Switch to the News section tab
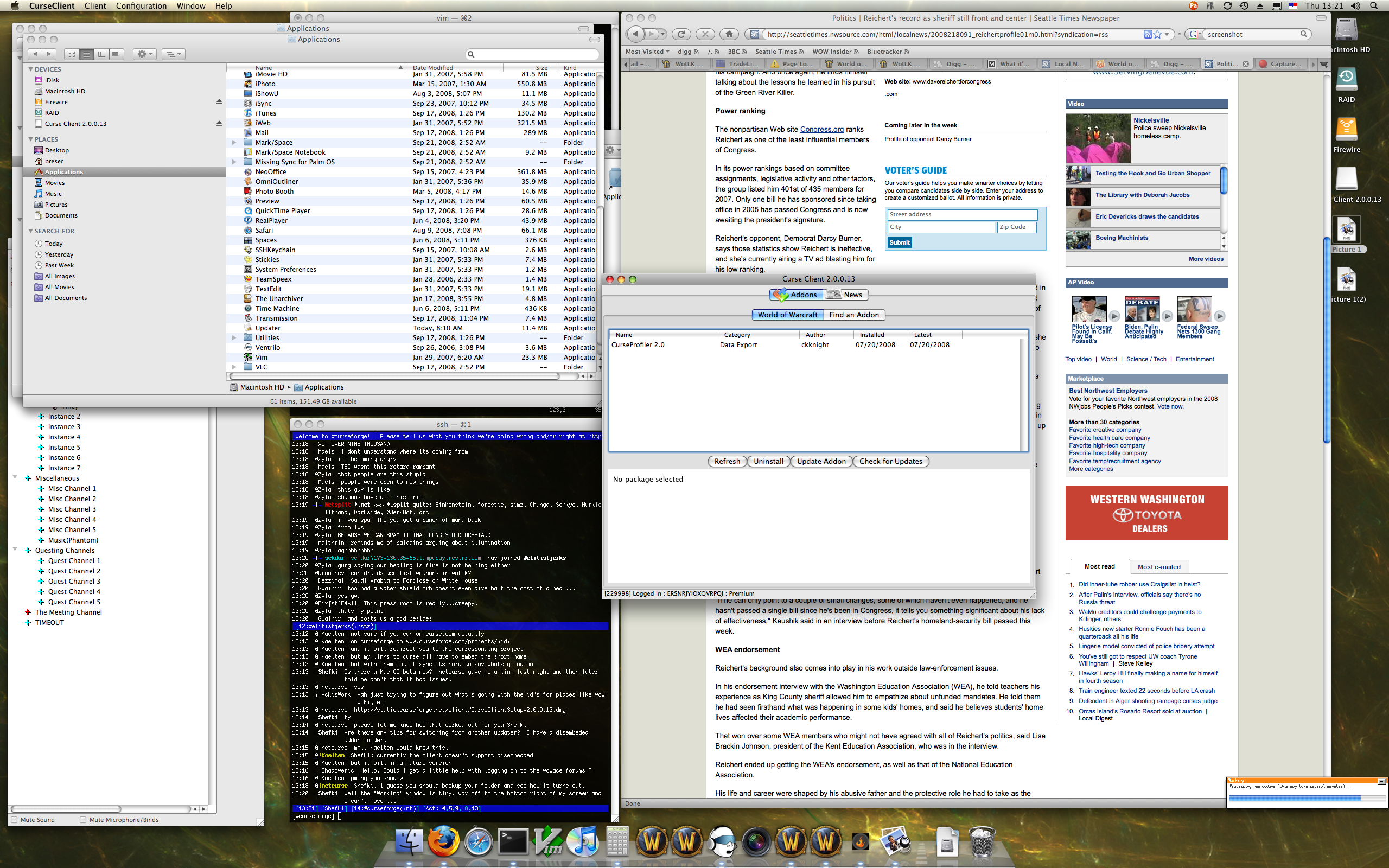This screenshot has height=868, width=1389. [x=846, y=295]
